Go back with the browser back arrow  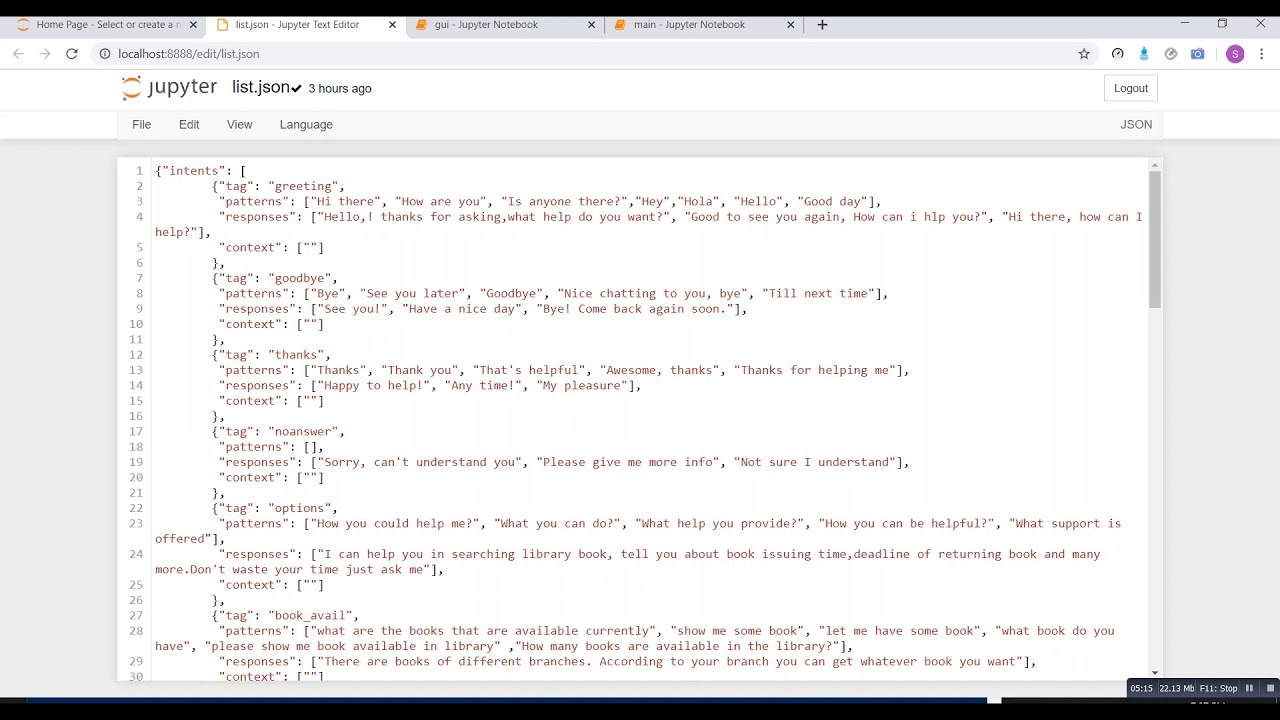18,54
